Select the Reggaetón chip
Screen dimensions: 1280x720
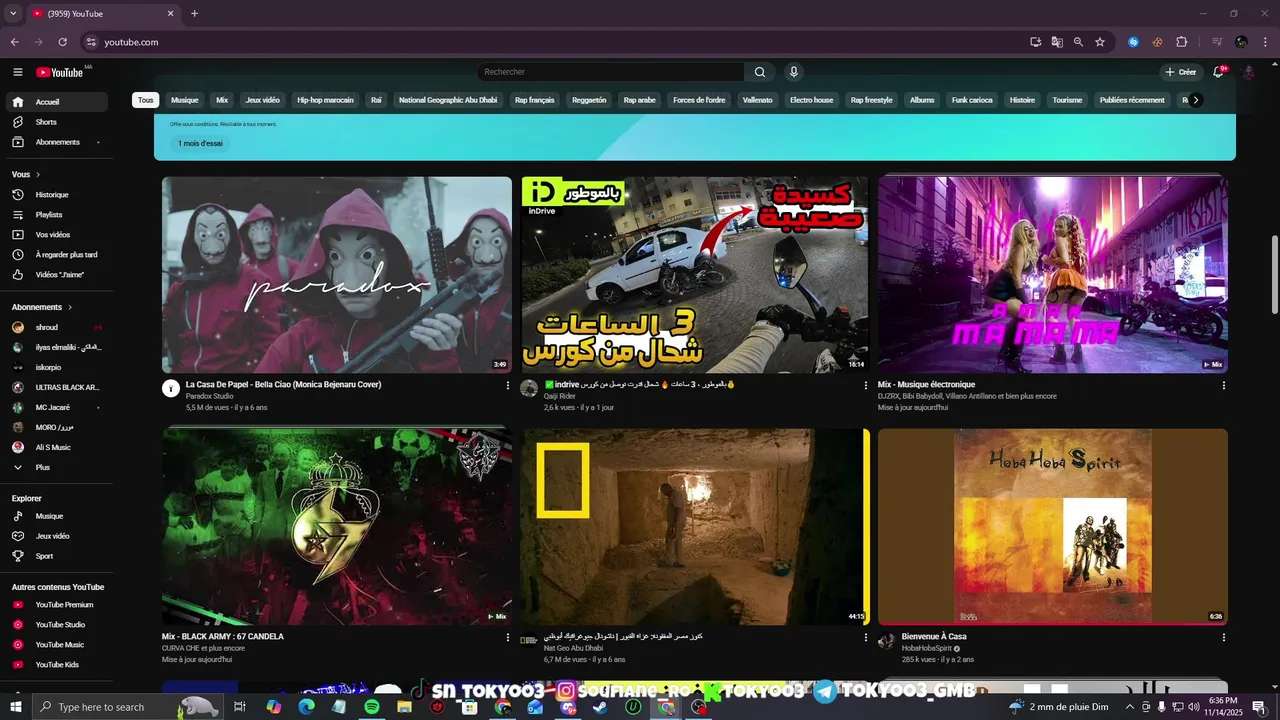coord(589,100)
